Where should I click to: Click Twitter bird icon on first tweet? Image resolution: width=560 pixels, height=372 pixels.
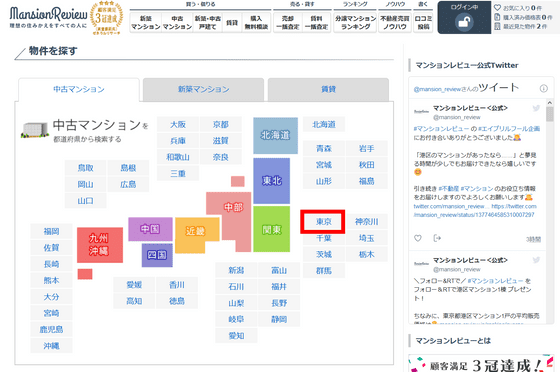click(x=536, y=108)
